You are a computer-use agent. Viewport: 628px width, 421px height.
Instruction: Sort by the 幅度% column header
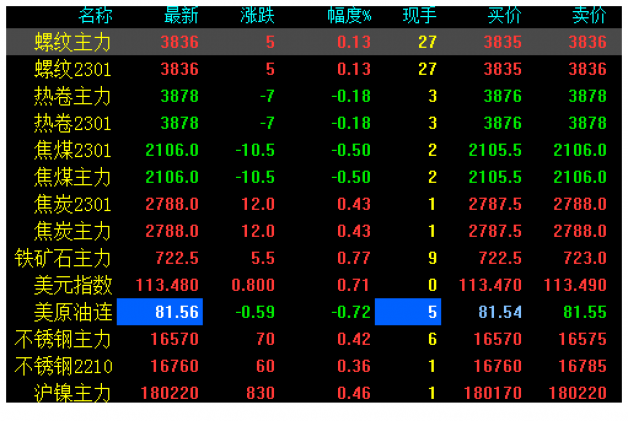click(x=349, y=15)
